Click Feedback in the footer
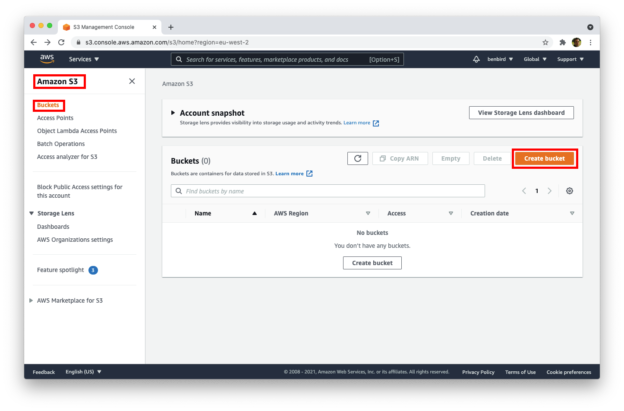 tap(44, 372)
